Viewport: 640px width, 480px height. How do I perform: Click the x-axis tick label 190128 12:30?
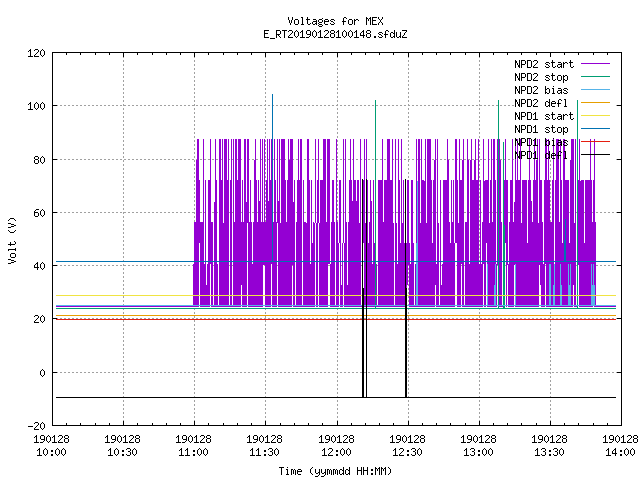pyautogui.click(x=407, y=446)
